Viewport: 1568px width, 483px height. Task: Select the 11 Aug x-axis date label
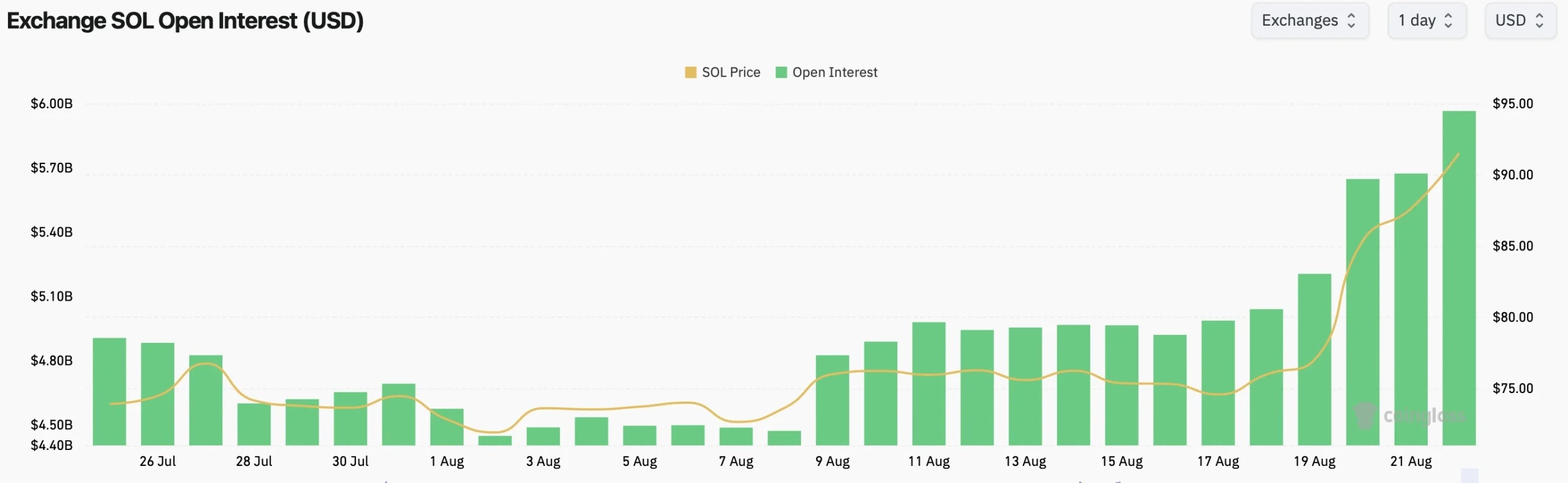click(929, 462)
